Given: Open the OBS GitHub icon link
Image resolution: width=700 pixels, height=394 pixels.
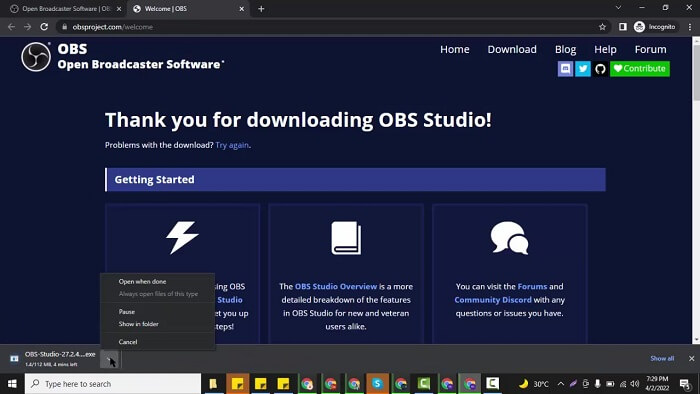Looking at the screenshot, I should tap(600, 69).
